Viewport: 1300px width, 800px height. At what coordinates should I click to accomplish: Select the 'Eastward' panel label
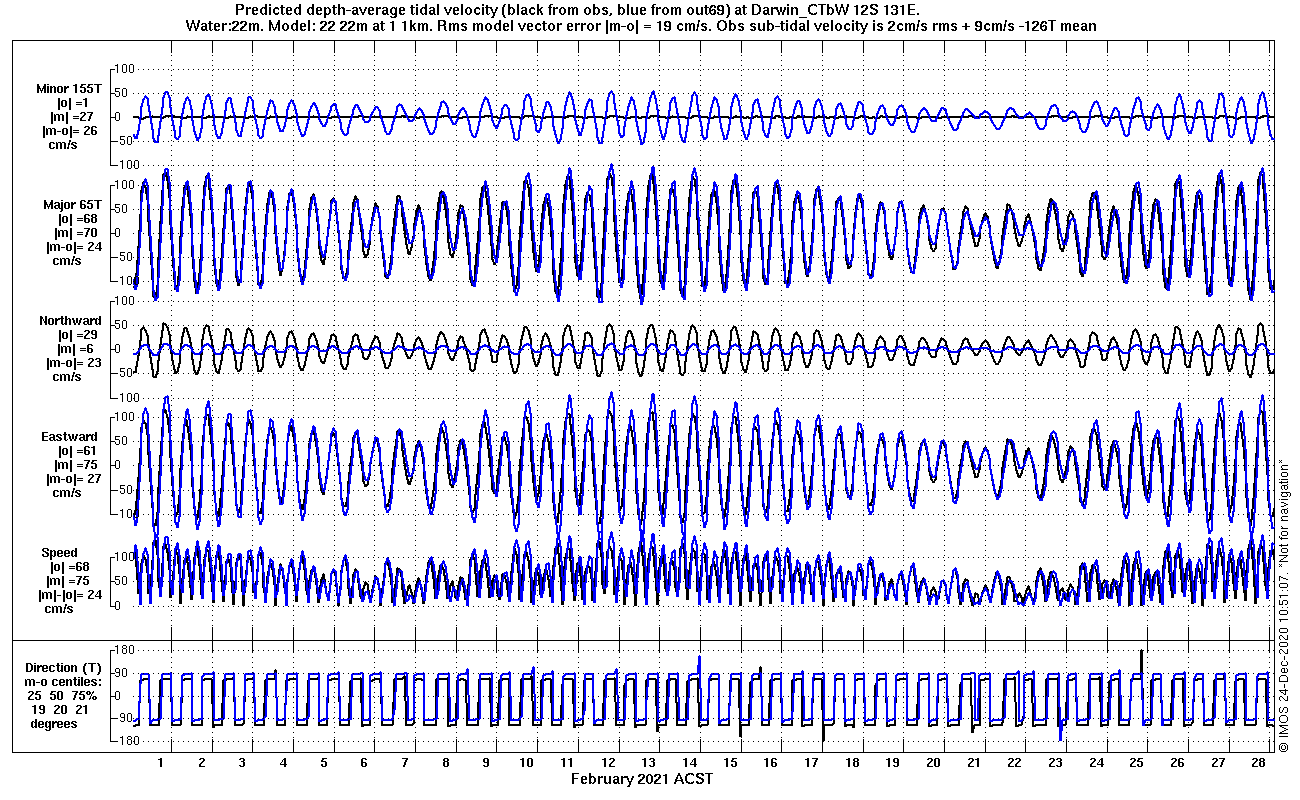69,437
